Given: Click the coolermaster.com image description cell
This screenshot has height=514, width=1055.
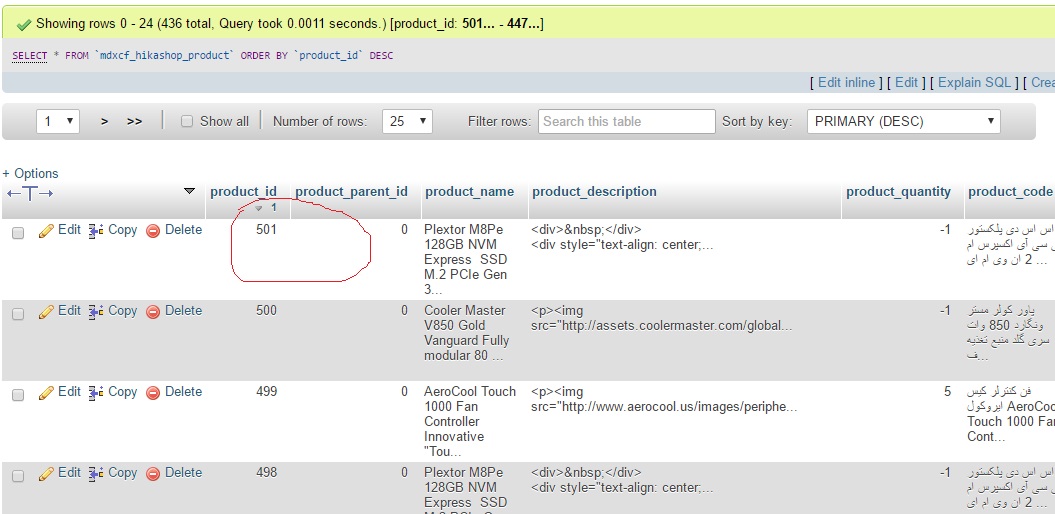Looking at the screenshot, I should [x=662, y=318].
